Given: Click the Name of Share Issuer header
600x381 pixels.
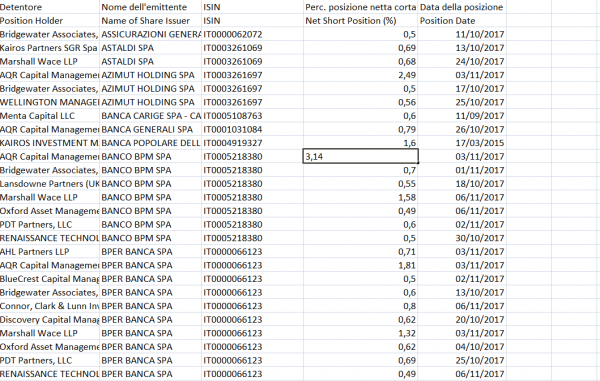Looking at the screenshot, I should pos(151,21).
